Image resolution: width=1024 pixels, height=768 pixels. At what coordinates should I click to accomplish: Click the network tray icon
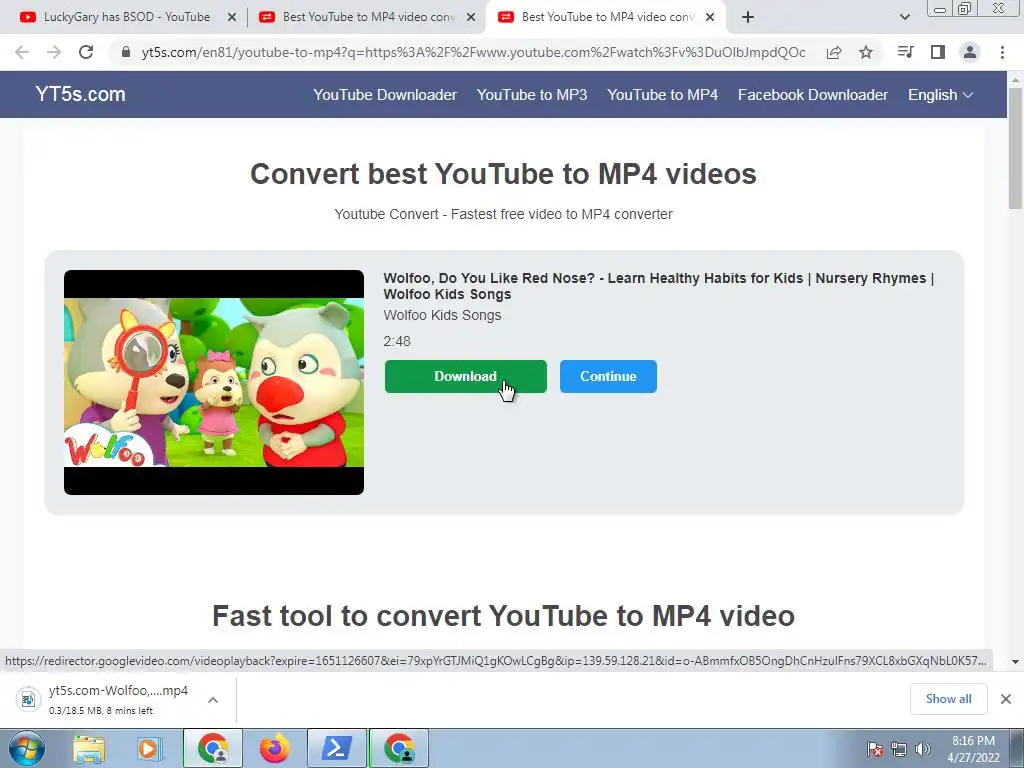click(x=899, y=749)
